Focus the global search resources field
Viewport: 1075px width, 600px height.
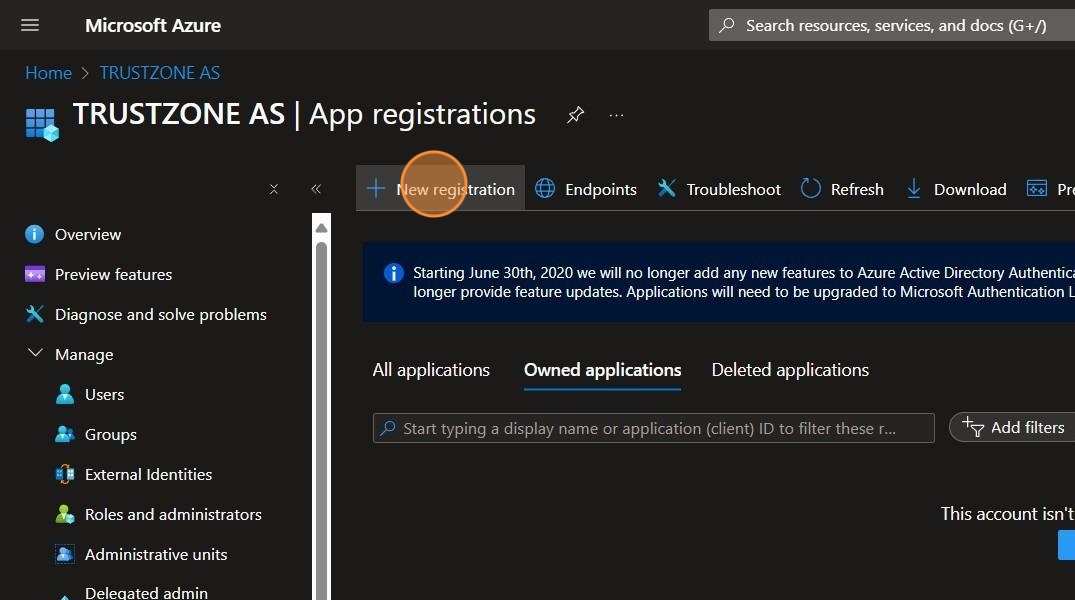click(x=892, y=25)
